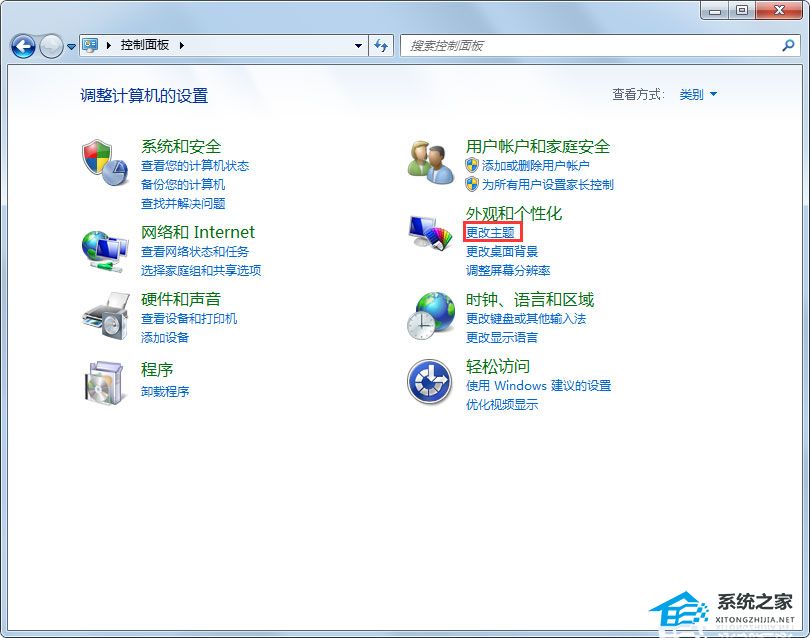This screenshot has height=638, width=810.
Task: Open 优化视频显示 link
Action: 502,404
